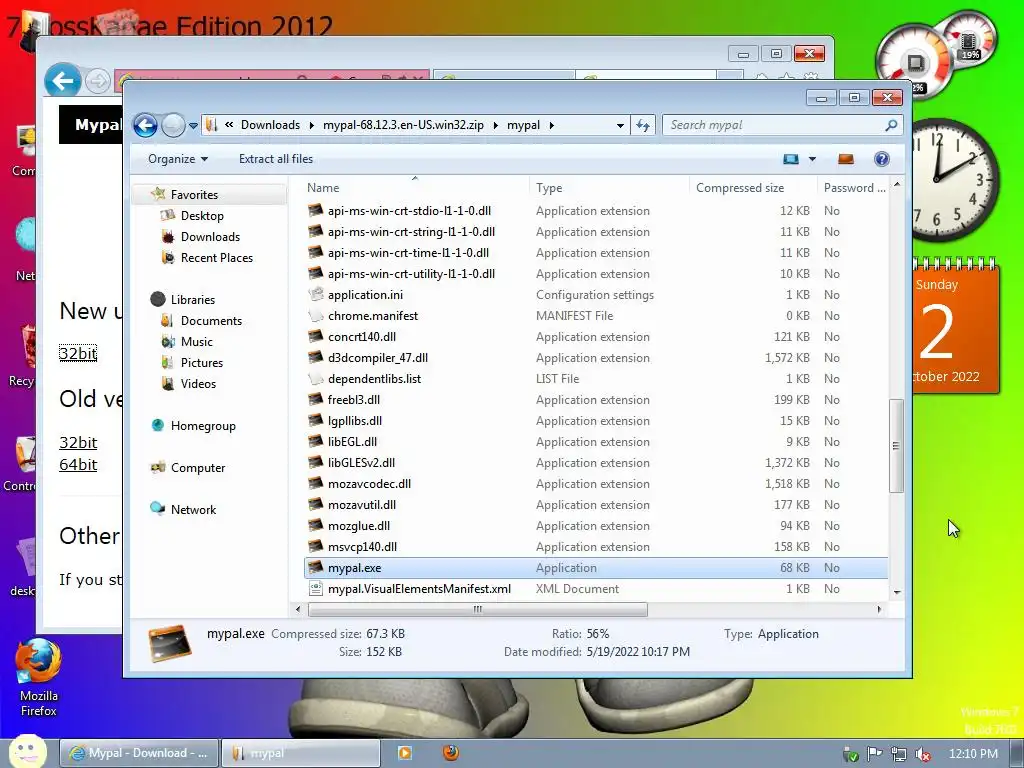Open the Music library

(197, 341)
